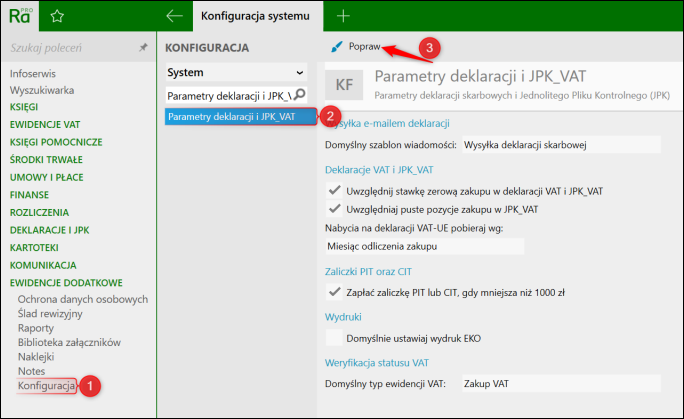Open DEKLARACJE I JPK menu section
The width and height of the screenshot is (684, 419).
click(49, 230)
